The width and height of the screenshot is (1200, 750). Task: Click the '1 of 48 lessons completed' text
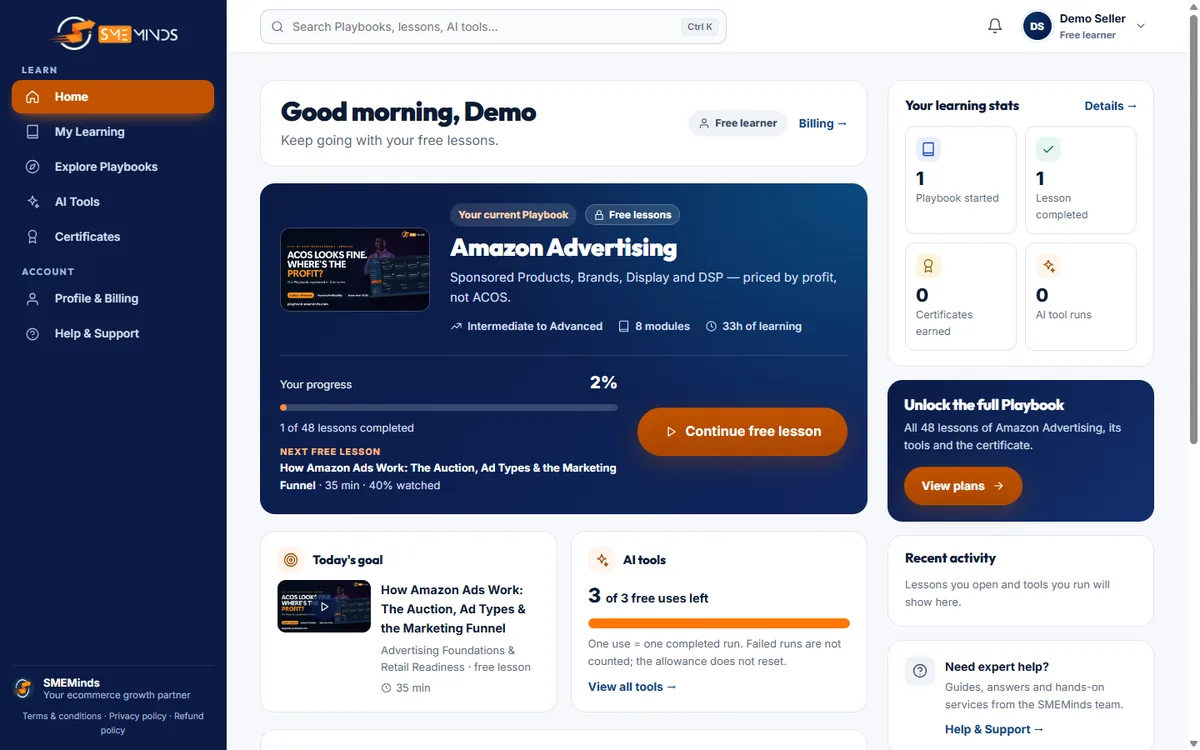click(x=347, y=428)
